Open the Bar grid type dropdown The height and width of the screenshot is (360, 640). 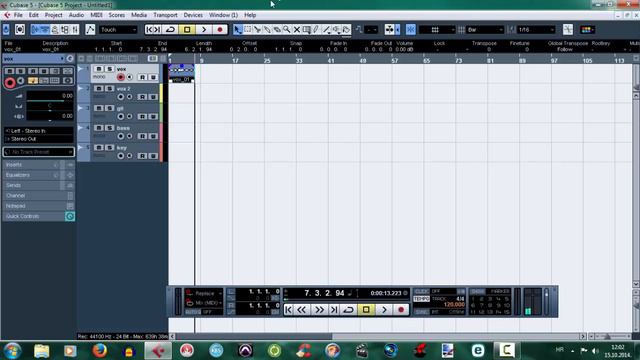(485, 30)
